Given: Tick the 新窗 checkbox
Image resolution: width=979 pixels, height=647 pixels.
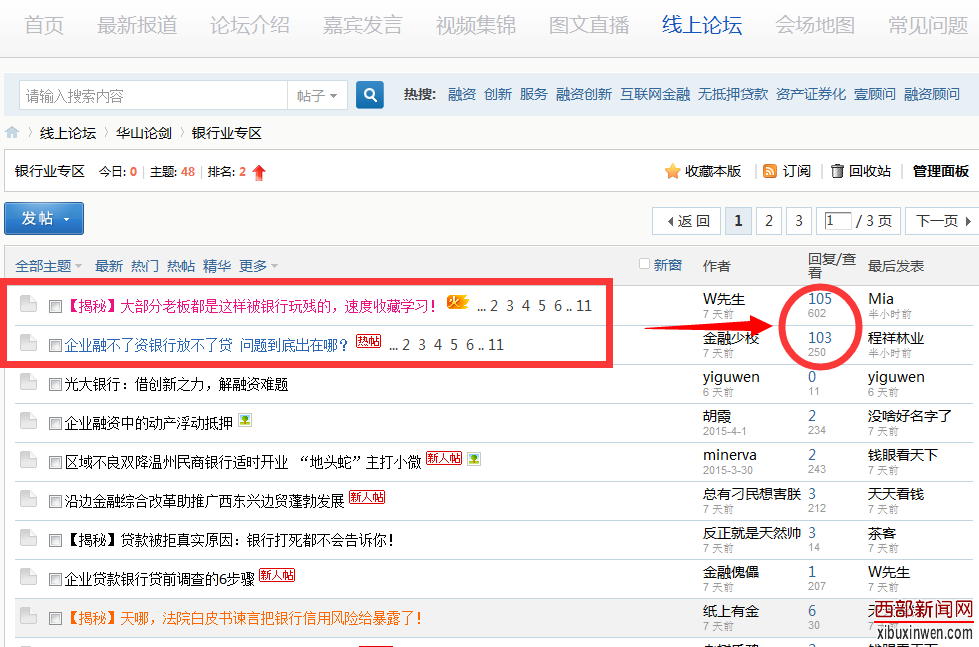Looking at the screenshot, I should 644,264.
